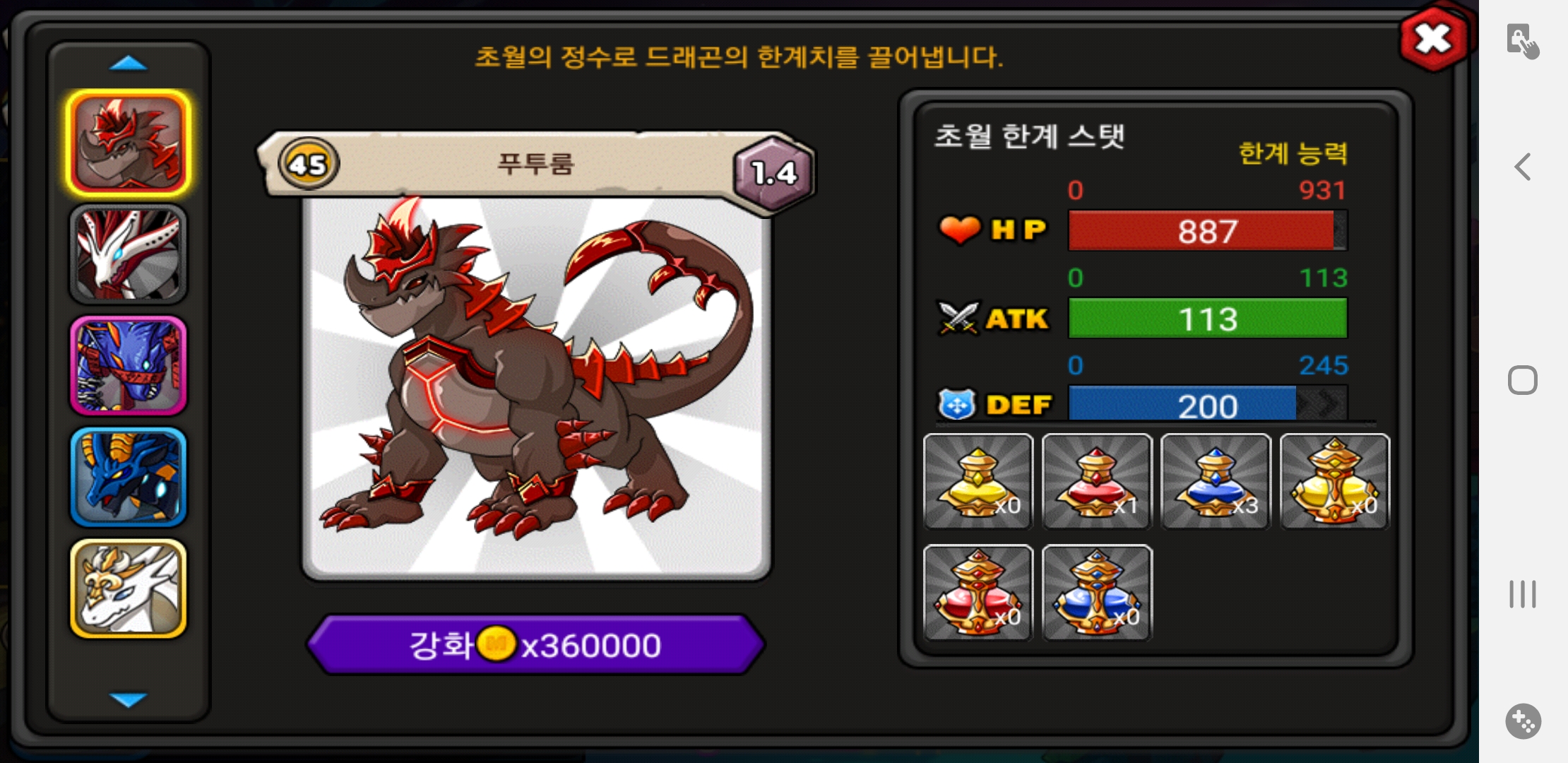
Task: Select the red essence potion x1
Action: coord(1097,481)
